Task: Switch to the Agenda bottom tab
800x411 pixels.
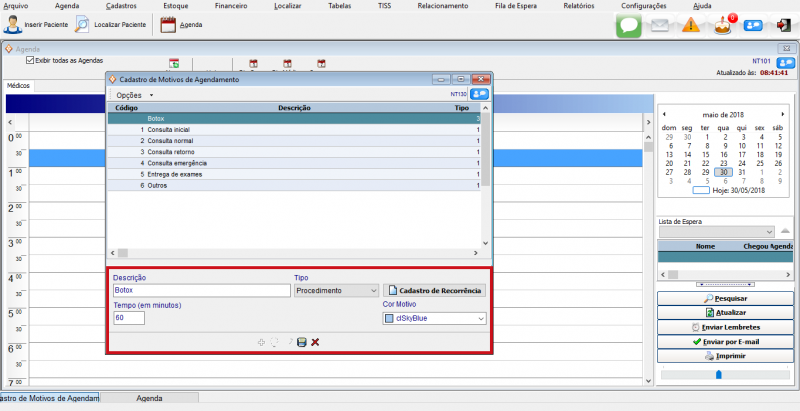Action: click(x=149, y=398)
